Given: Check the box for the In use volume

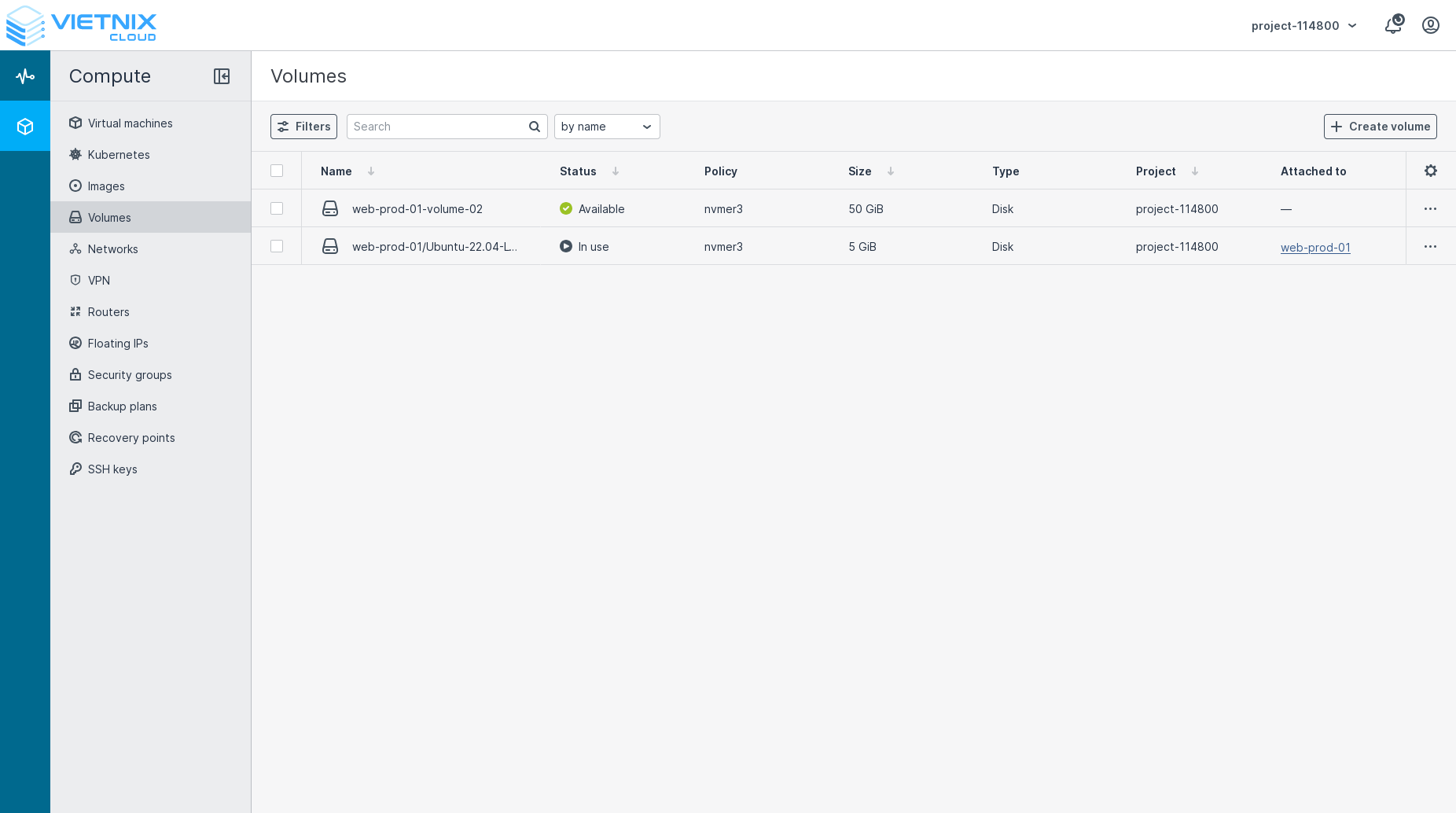Looking at the screenshot, I should point(277,246).
